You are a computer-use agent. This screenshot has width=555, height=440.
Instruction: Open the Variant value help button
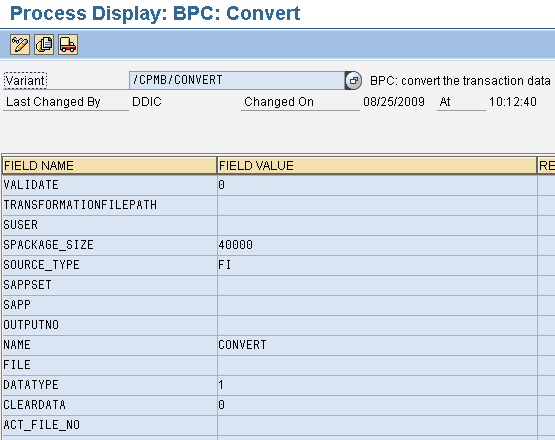(x=353, y=80)
